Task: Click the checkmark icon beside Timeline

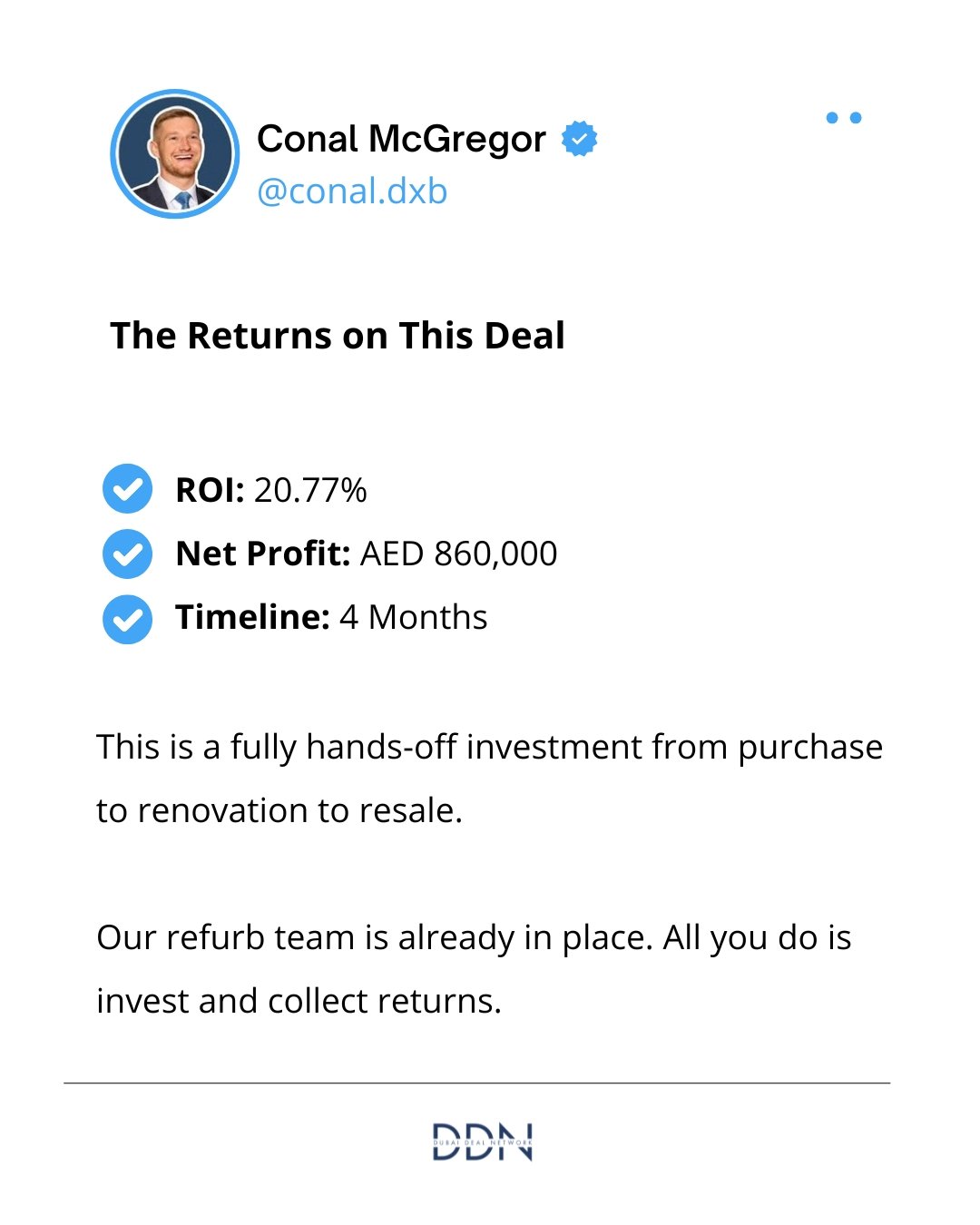Action: [x=127, y=619]
